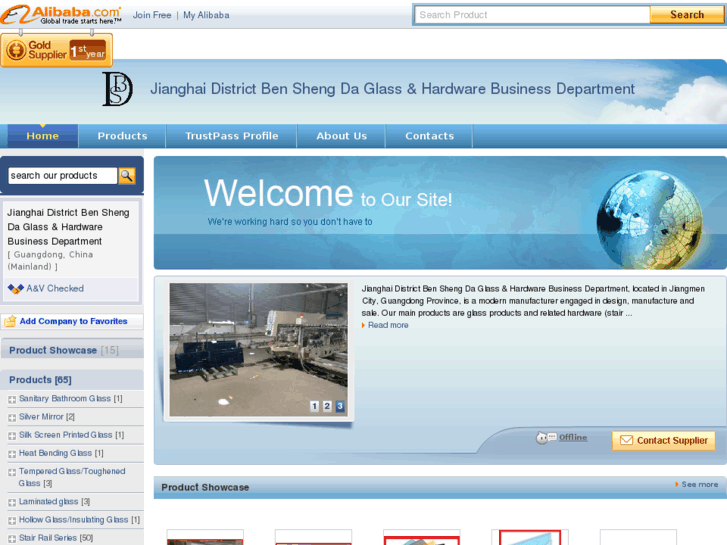The height and width of the screenshot is (545, 727).
Task: Open the Laminated glass [3] link
Action: tap(54, 502)
